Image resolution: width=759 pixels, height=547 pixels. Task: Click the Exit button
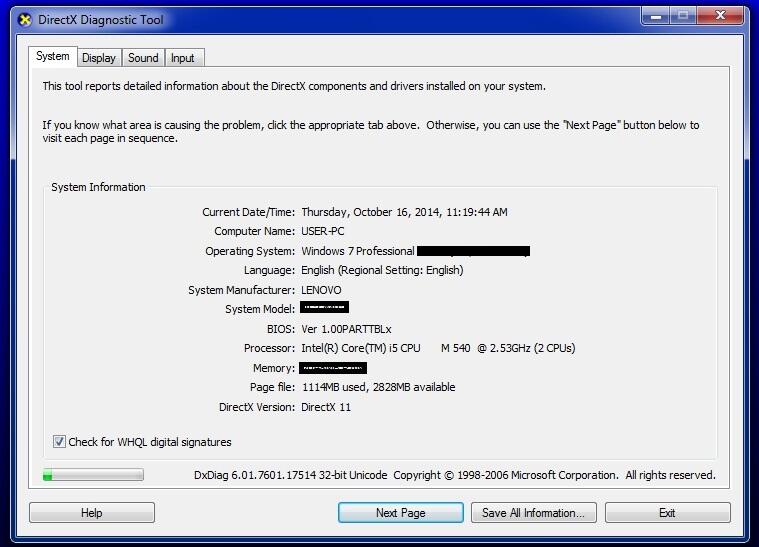tap(668, 513)
